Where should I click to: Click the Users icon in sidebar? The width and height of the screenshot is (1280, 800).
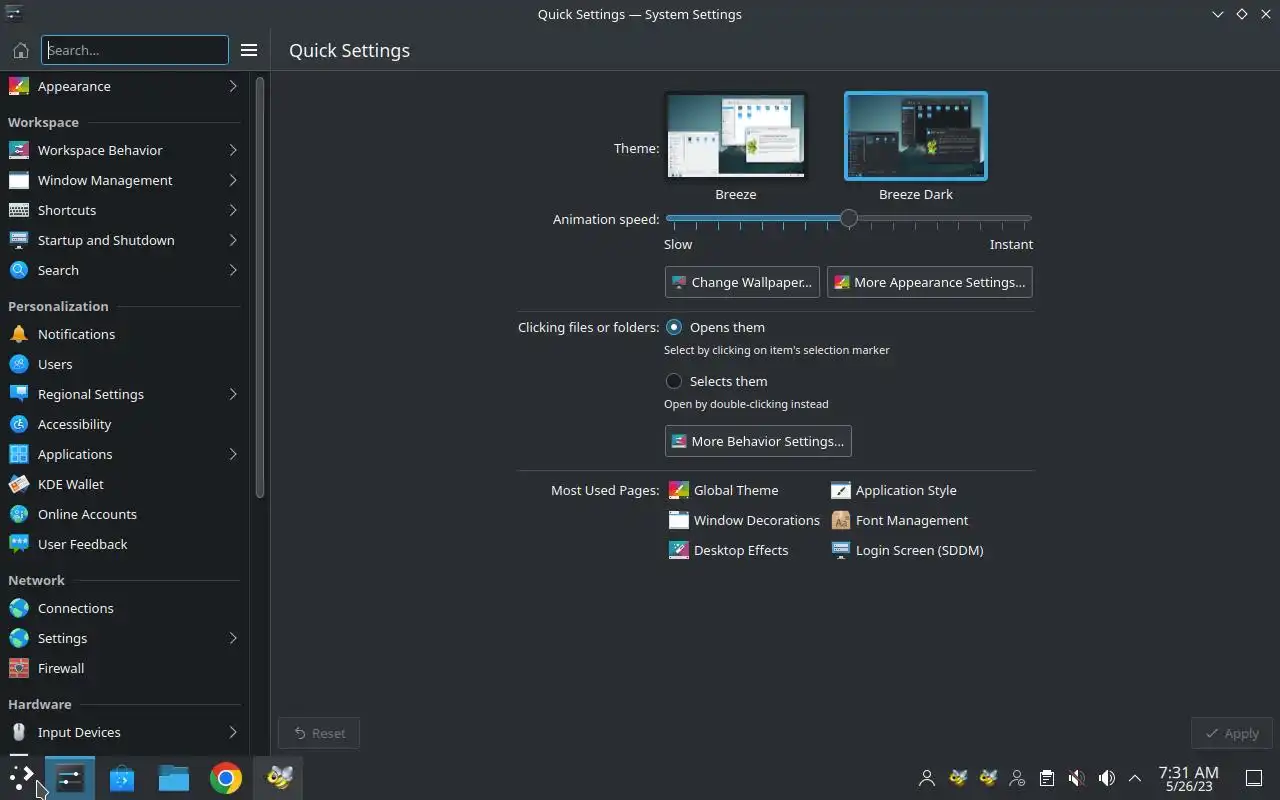(18, 364)
